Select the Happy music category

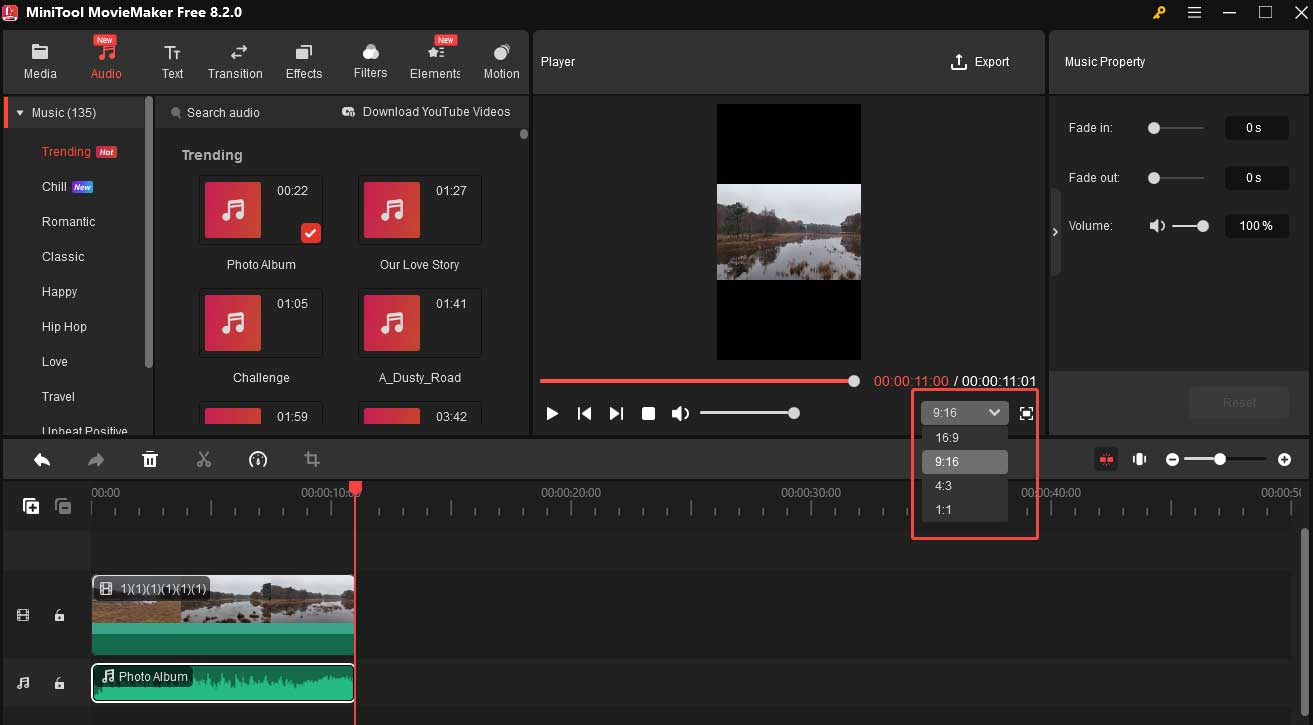tap(59, 292)
